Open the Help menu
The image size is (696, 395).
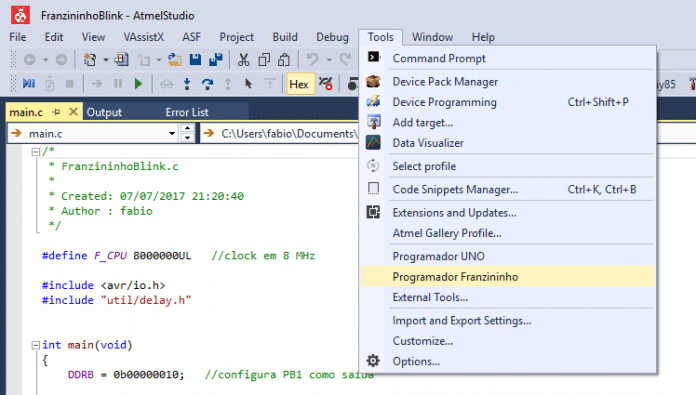pos(483,37)
